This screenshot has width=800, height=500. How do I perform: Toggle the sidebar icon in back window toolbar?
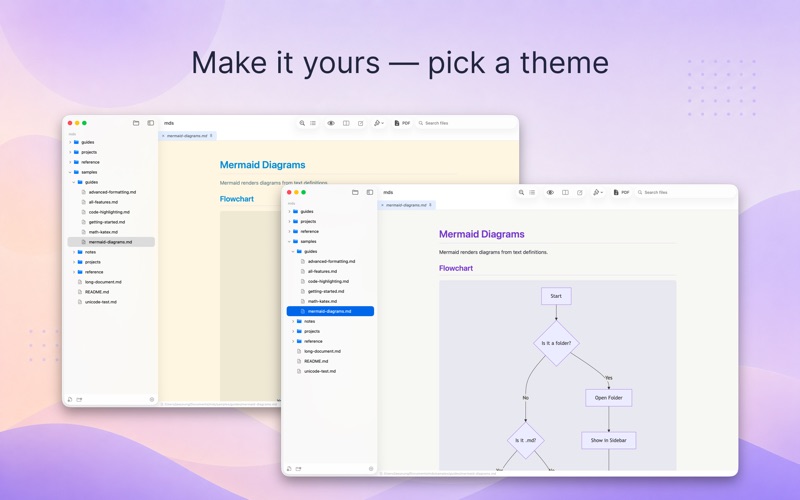[151, 123]
